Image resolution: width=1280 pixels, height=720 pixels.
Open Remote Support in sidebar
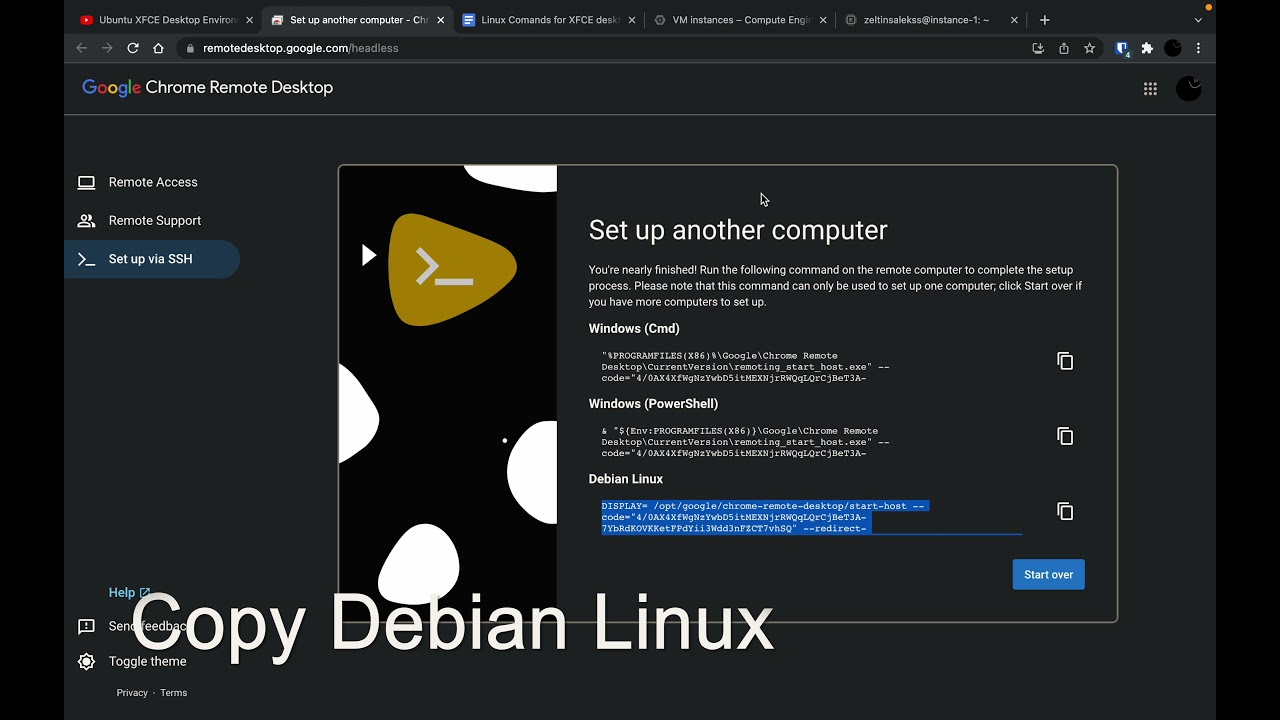(152, 220)
